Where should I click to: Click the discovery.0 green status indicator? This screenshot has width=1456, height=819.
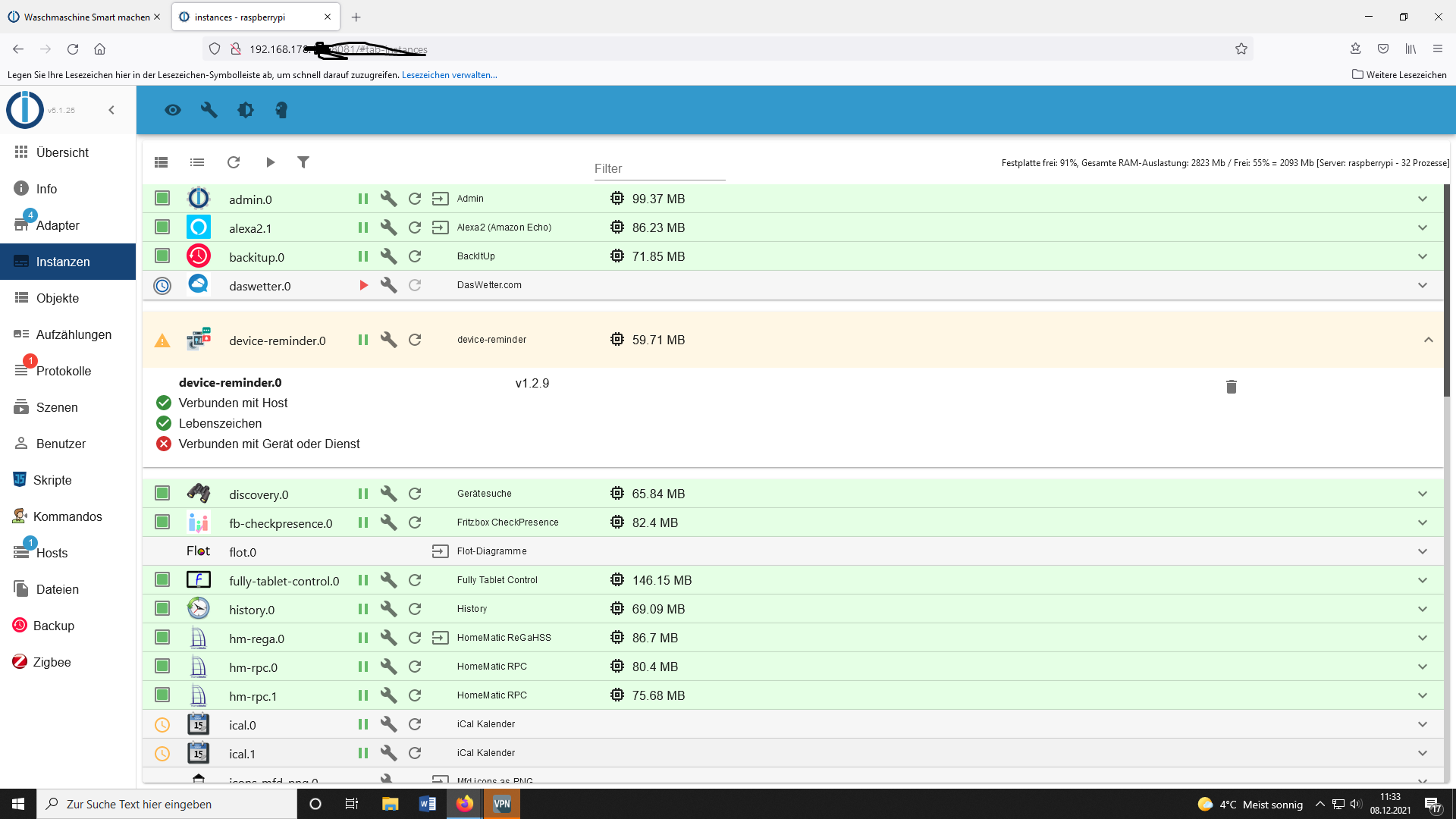click(162, 493)
